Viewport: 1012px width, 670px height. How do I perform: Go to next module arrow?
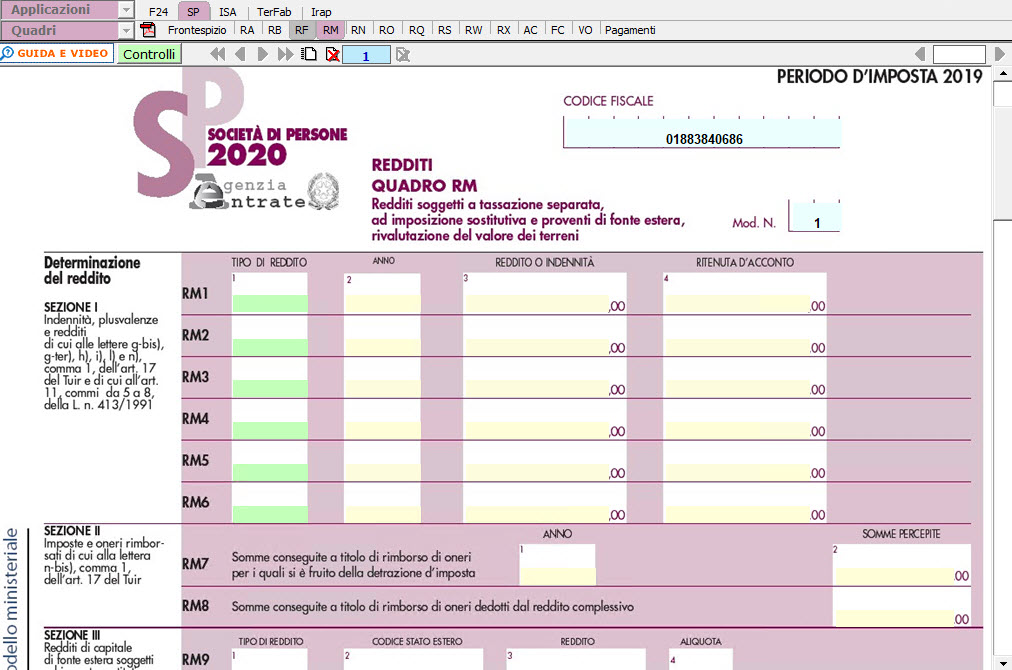click(x=263, y=55)
